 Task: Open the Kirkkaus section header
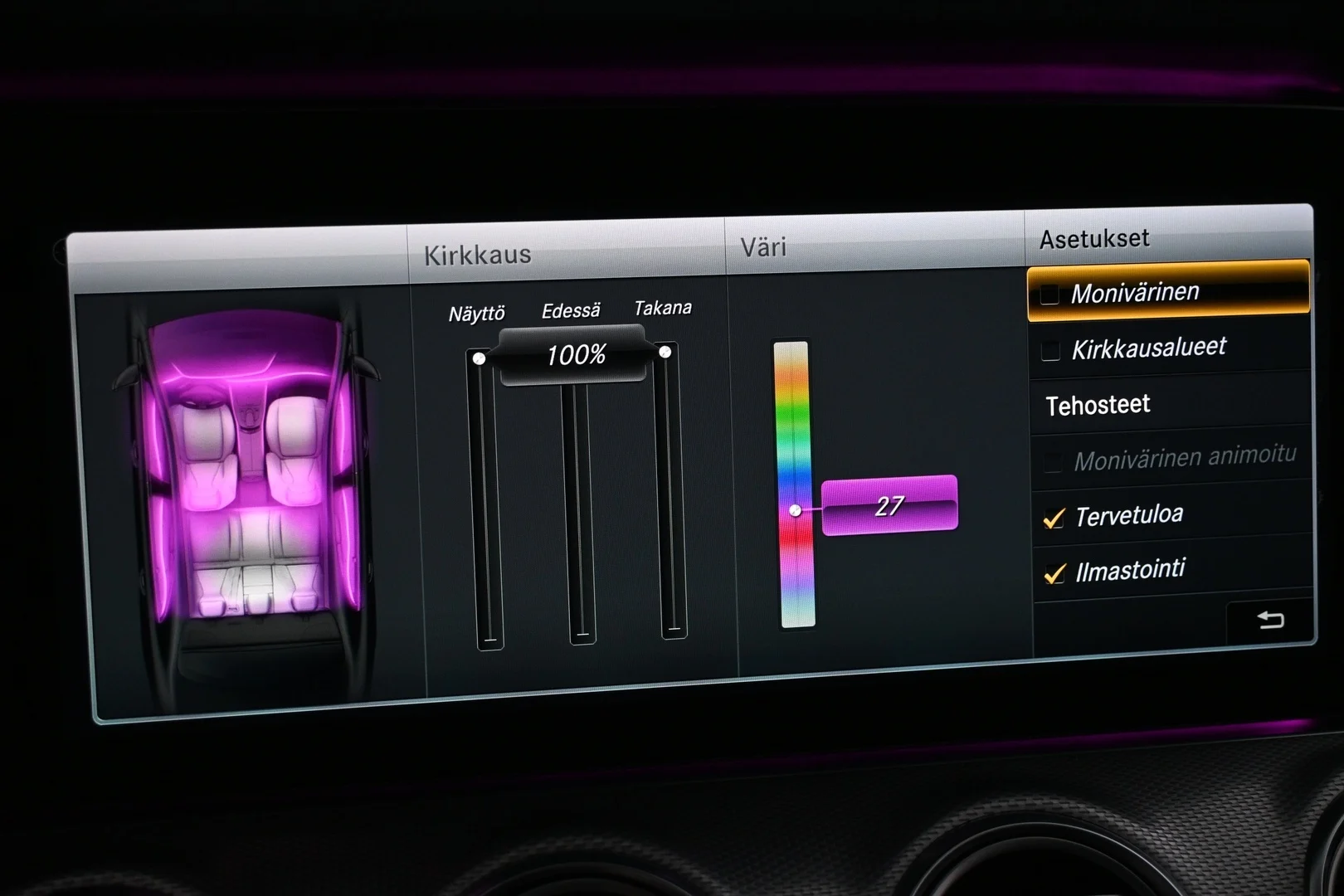(x=478, y=255)
